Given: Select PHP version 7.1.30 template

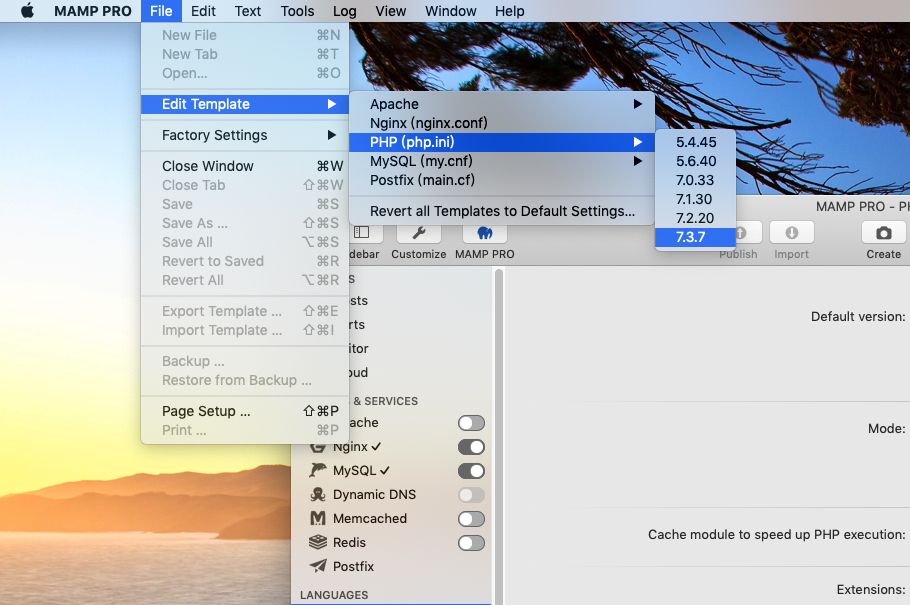Looking at the screenshot, I should pyautogui.click(x=696, y=199).
